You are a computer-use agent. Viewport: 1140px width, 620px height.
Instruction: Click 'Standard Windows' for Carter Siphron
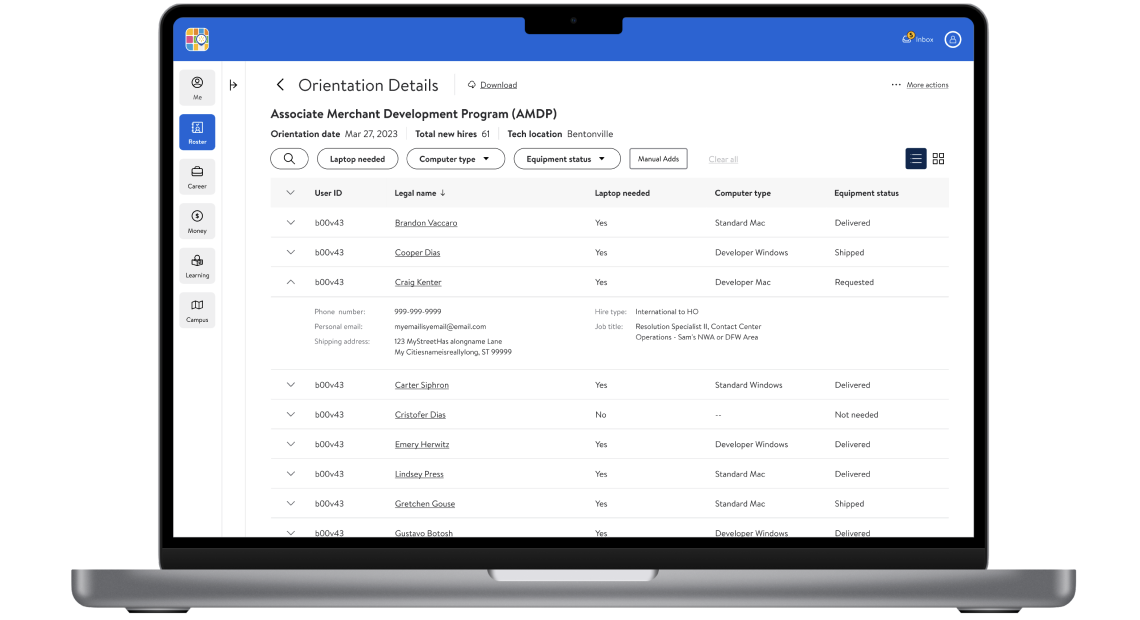(748, 385)
